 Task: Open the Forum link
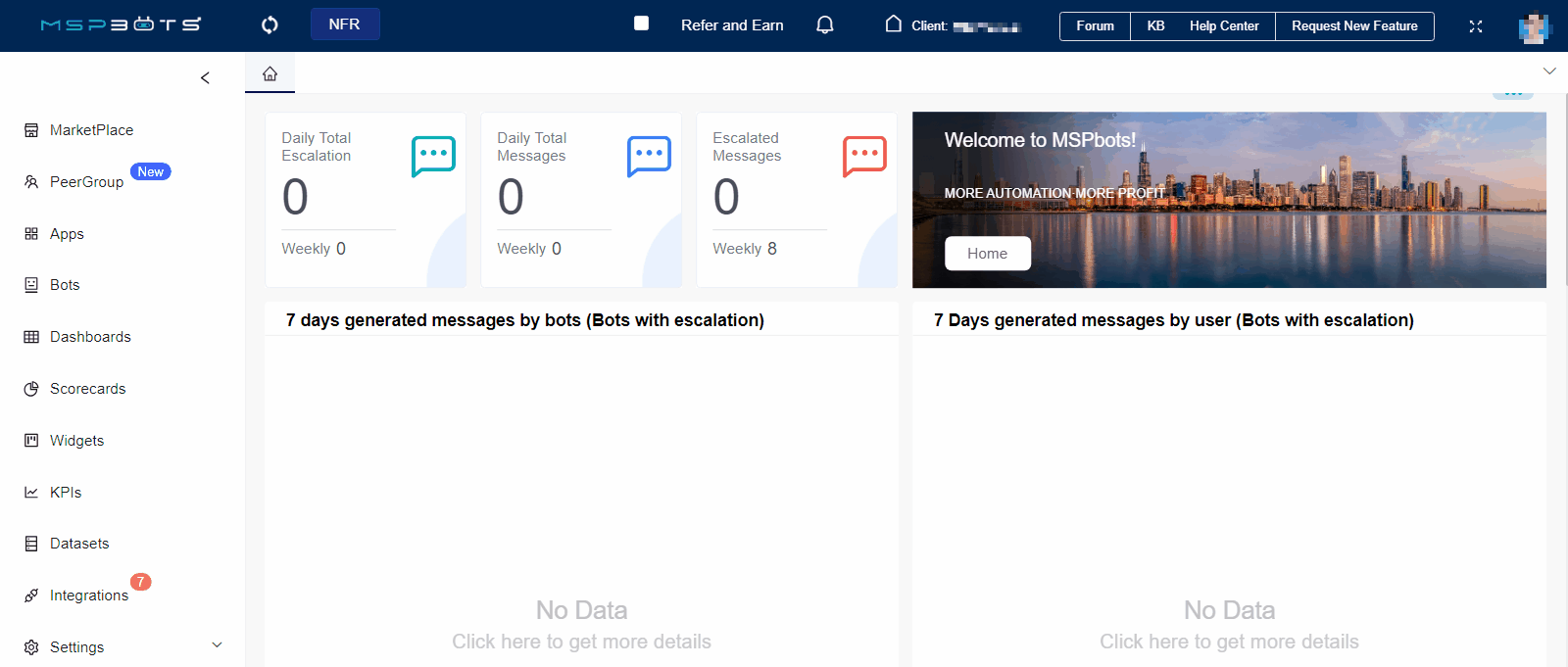tap(1095, 26)
